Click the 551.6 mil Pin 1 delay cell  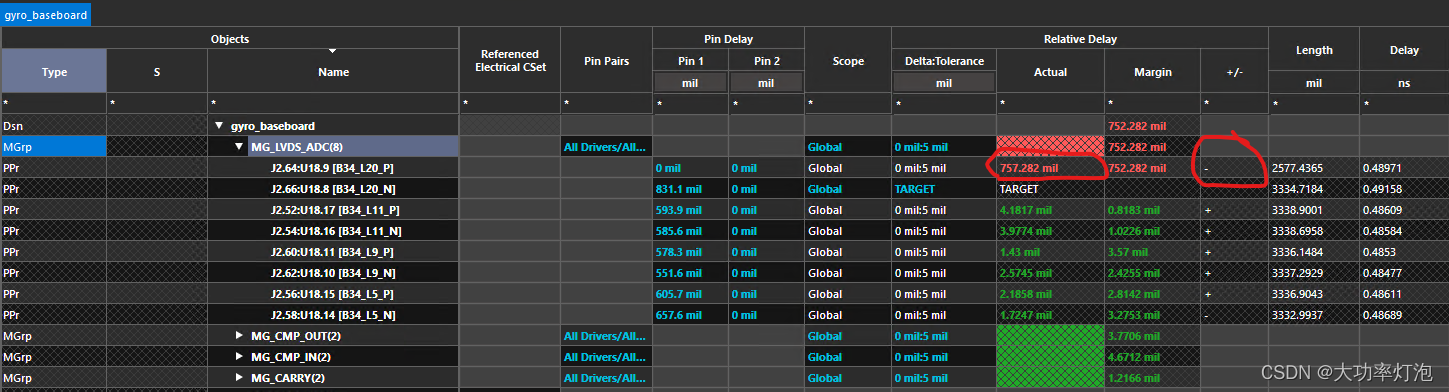coord(690,273)
